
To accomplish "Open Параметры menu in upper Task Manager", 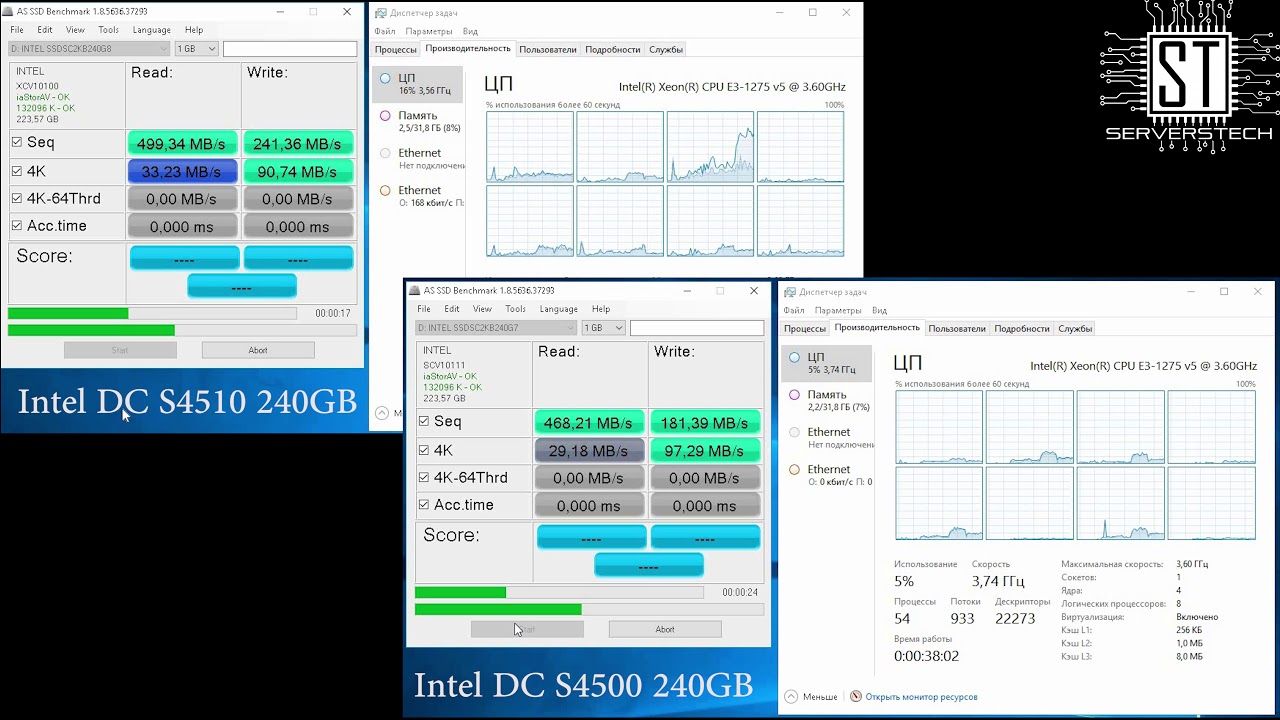I will tap(429, 31).
